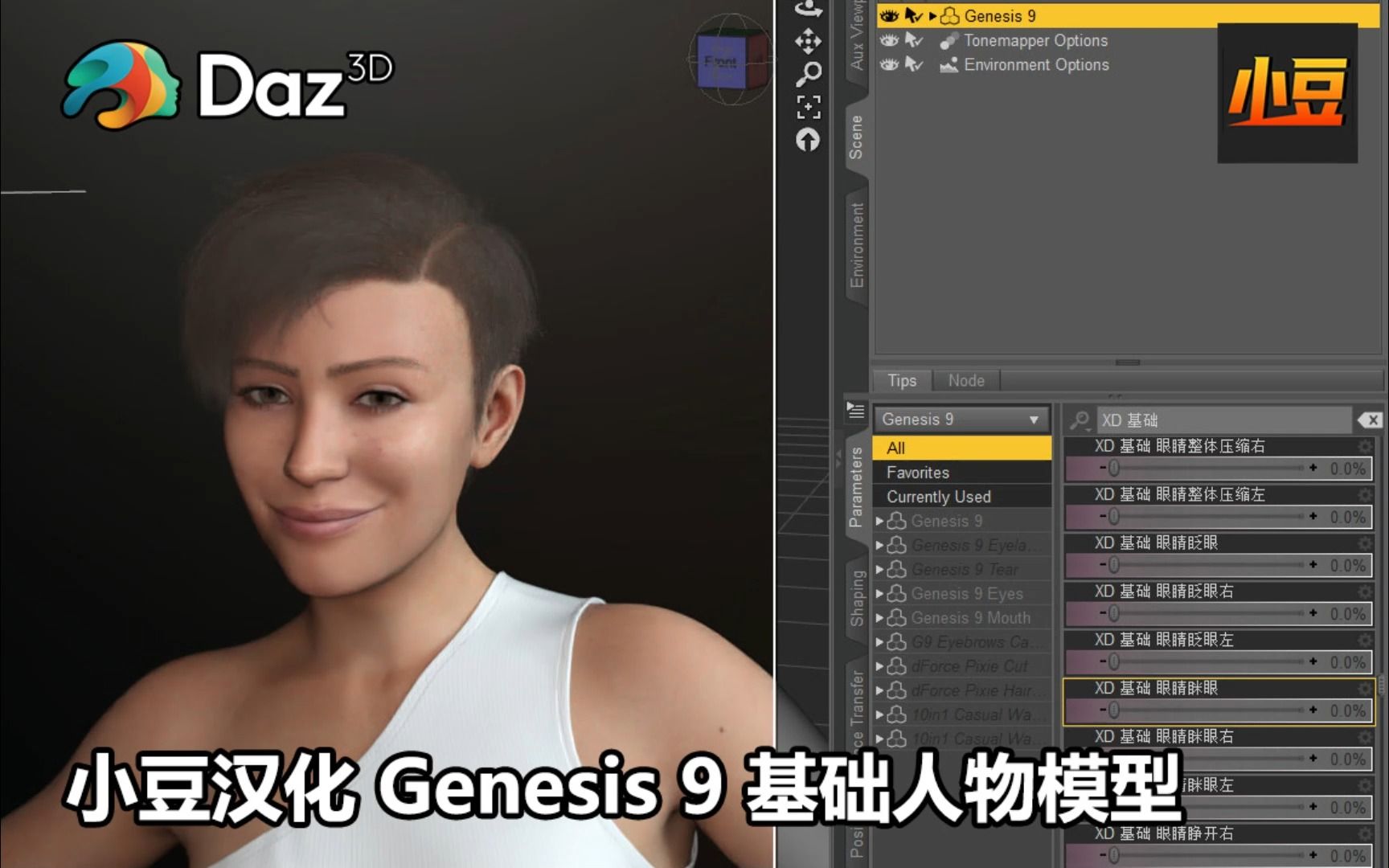Select the Favorites filter
The width and height of the screenshot is (1389, 868).
[x=961, y=473]
